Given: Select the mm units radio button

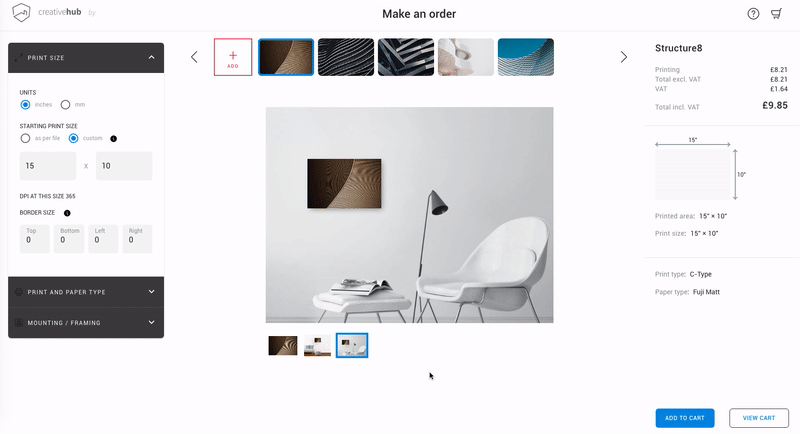Looking at the screenshot, I should click(x=65, y=105).
